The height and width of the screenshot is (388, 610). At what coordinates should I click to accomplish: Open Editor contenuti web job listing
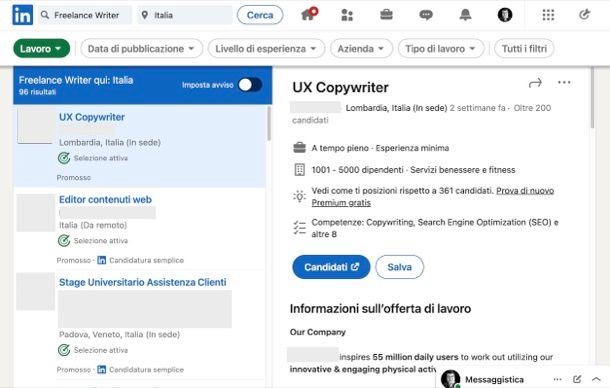coord(105,200)
